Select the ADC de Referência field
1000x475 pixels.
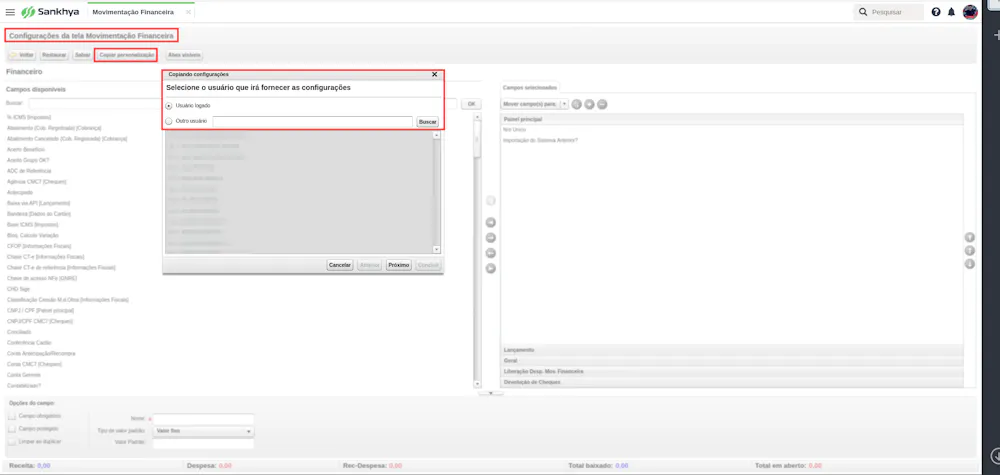(29, 171)
